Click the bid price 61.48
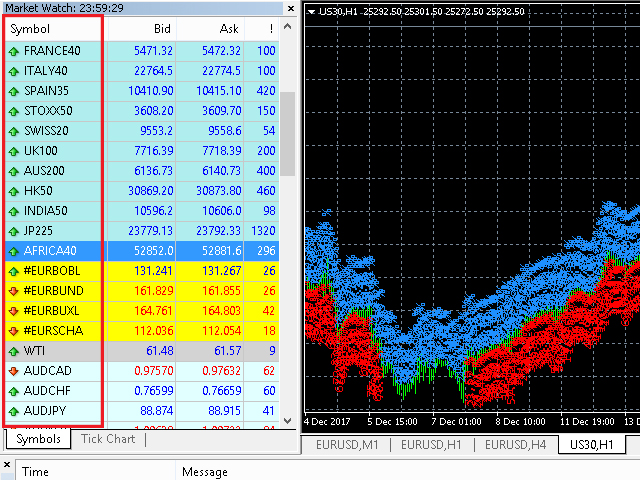 160,351
